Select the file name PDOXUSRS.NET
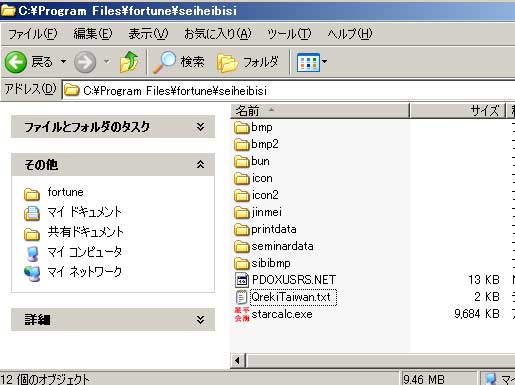This screenshot has width=515, height=385. pos(294,280)
